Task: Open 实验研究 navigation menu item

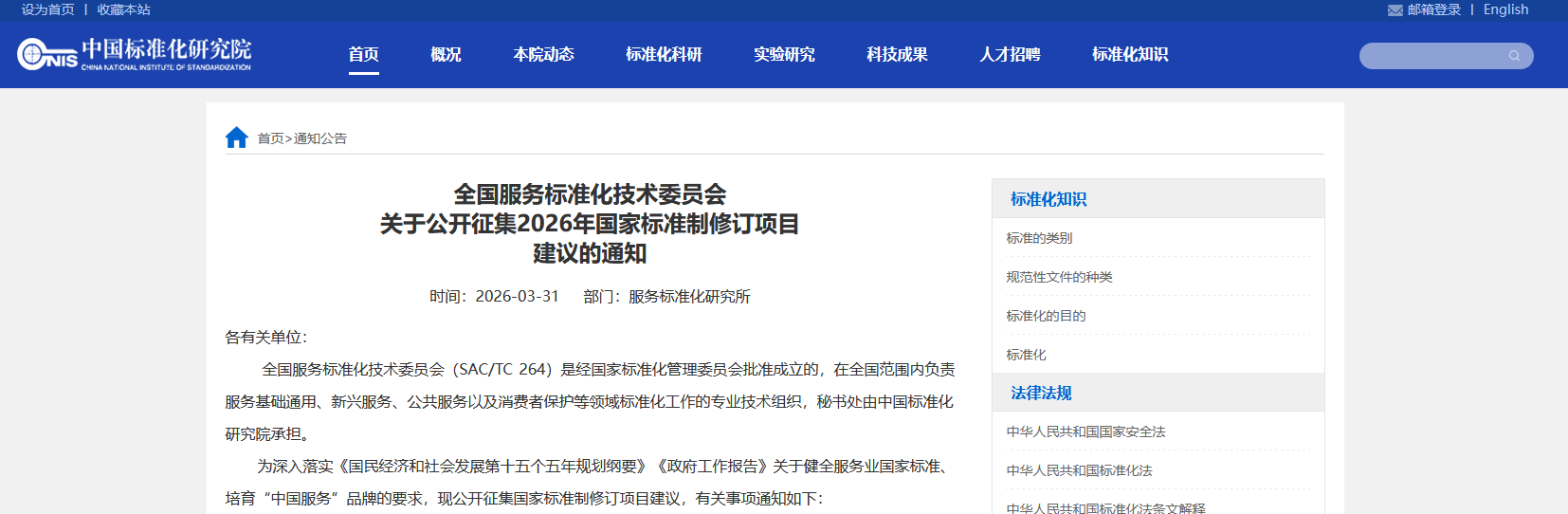Action: 785,54
